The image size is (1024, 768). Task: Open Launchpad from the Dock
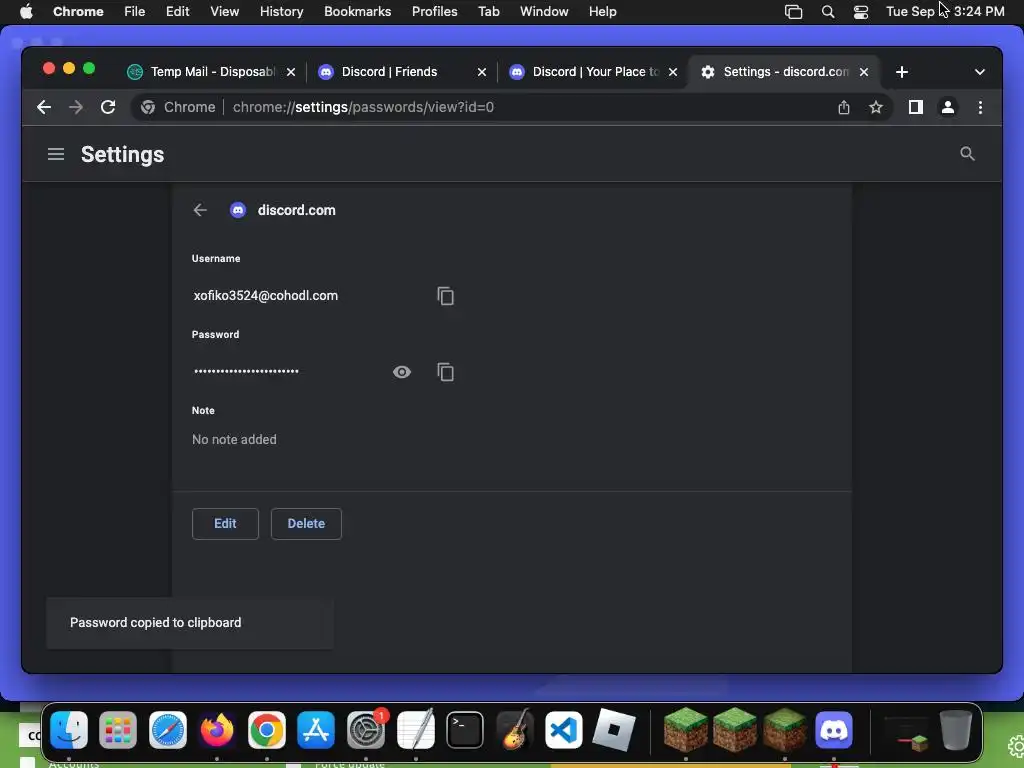[x=118, y=729]
